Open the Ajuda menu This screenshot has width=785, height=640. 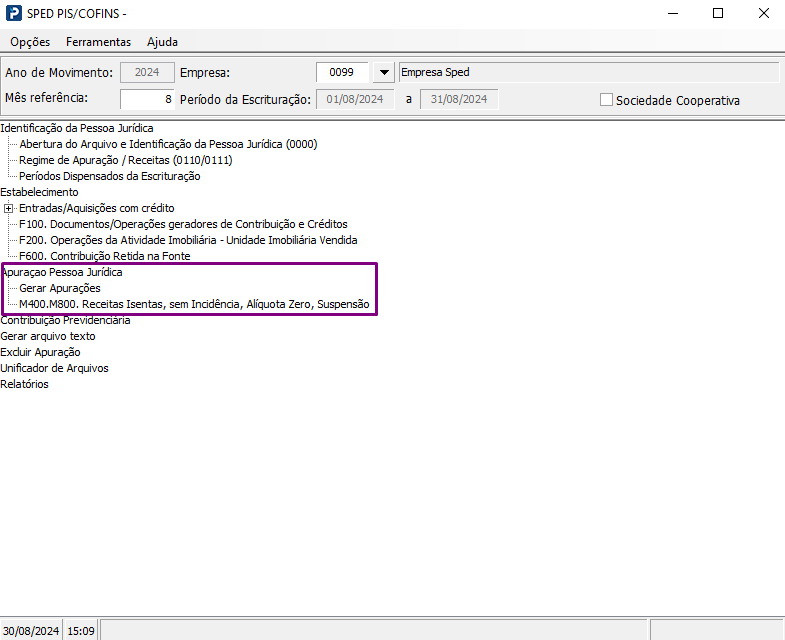click(162, 42)
